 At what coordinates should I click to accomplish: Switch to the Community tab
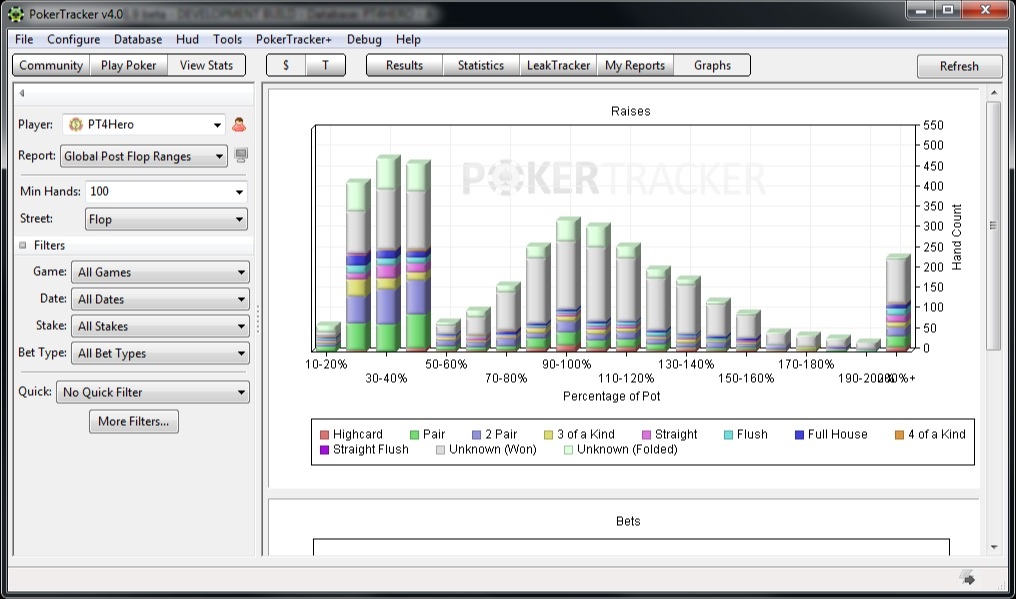51,65
